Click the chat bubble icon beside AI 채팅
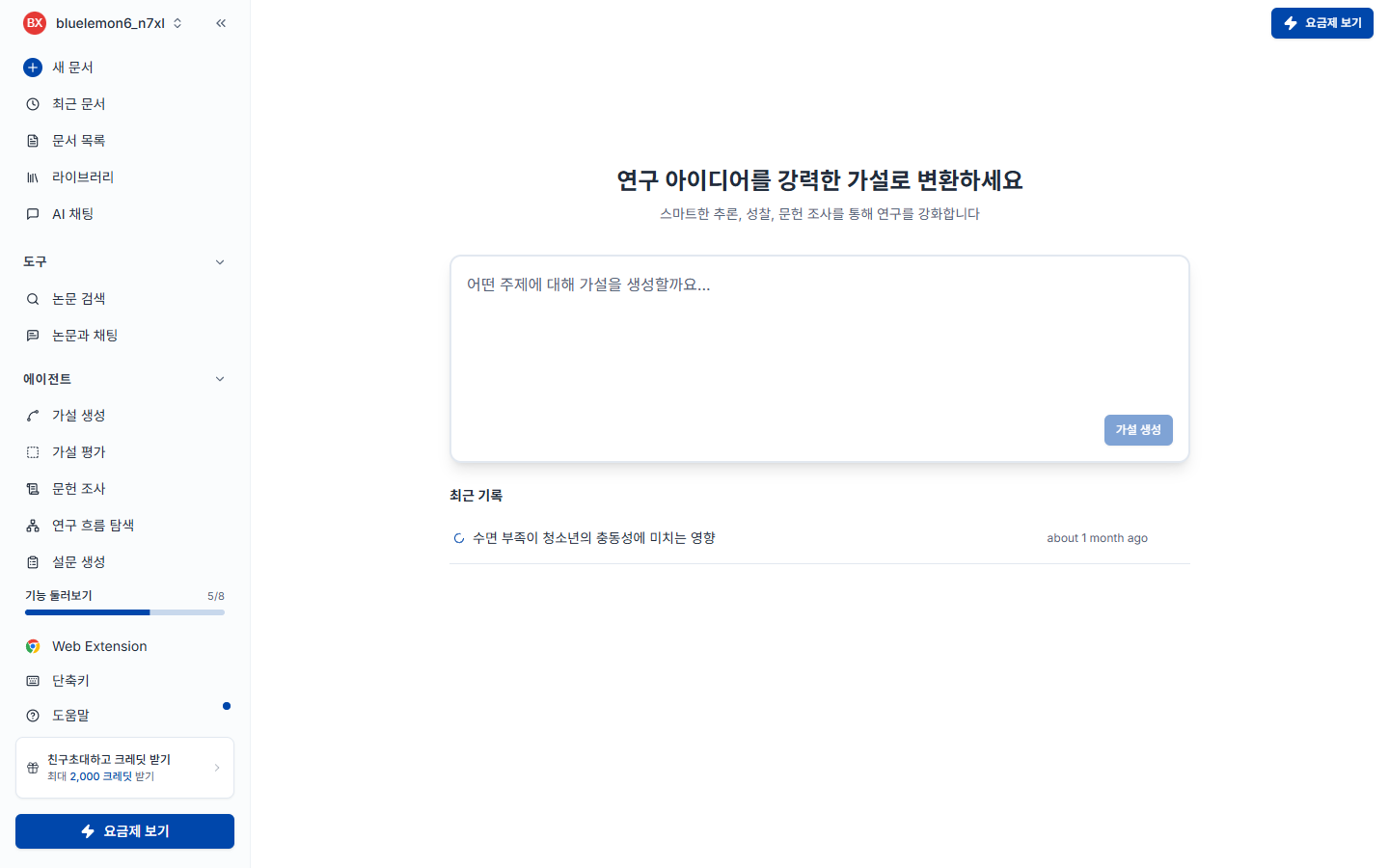Image resolution: width=1389 pixels, height=868 pixels. (33, 214)
